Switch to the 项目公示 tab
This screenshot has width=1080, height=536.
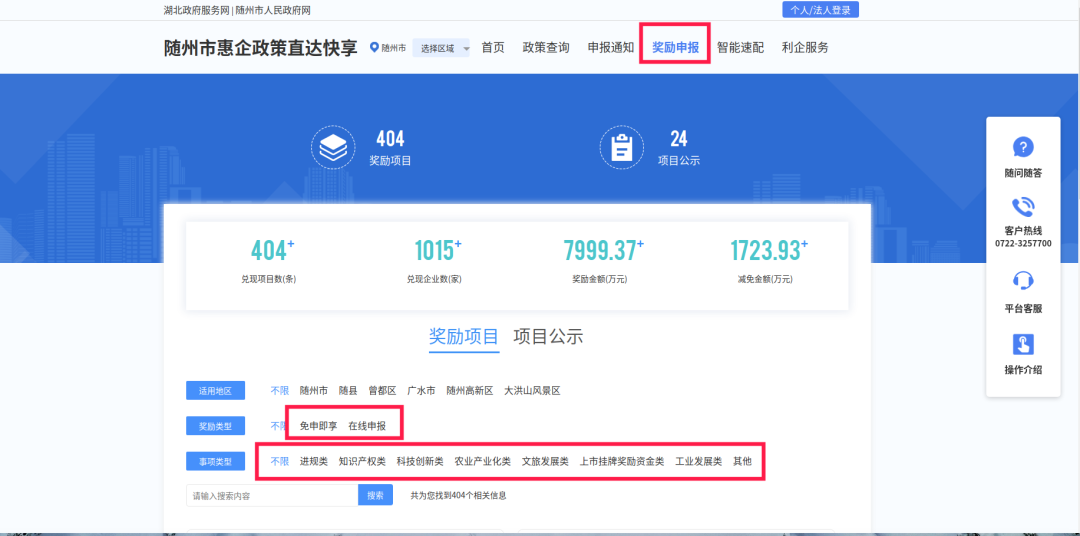tap(548, 337)
